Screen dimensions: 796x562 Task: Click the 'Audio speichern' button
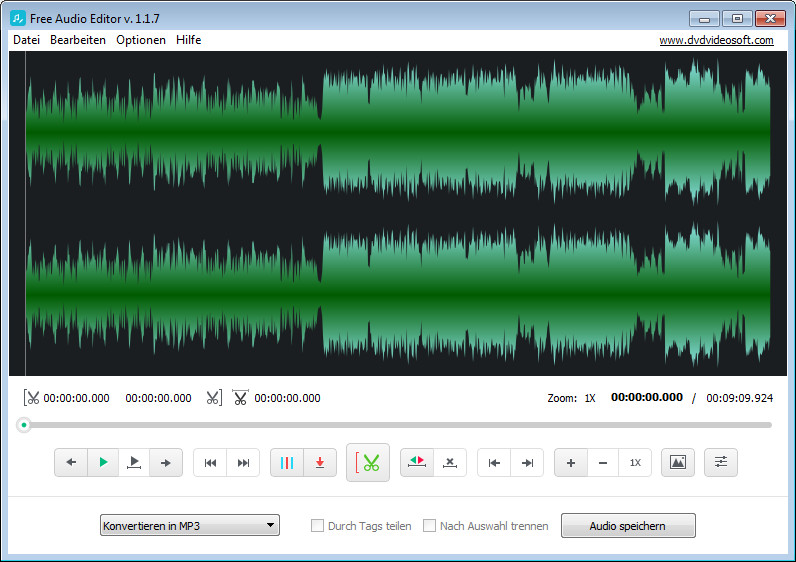(627, 526)
